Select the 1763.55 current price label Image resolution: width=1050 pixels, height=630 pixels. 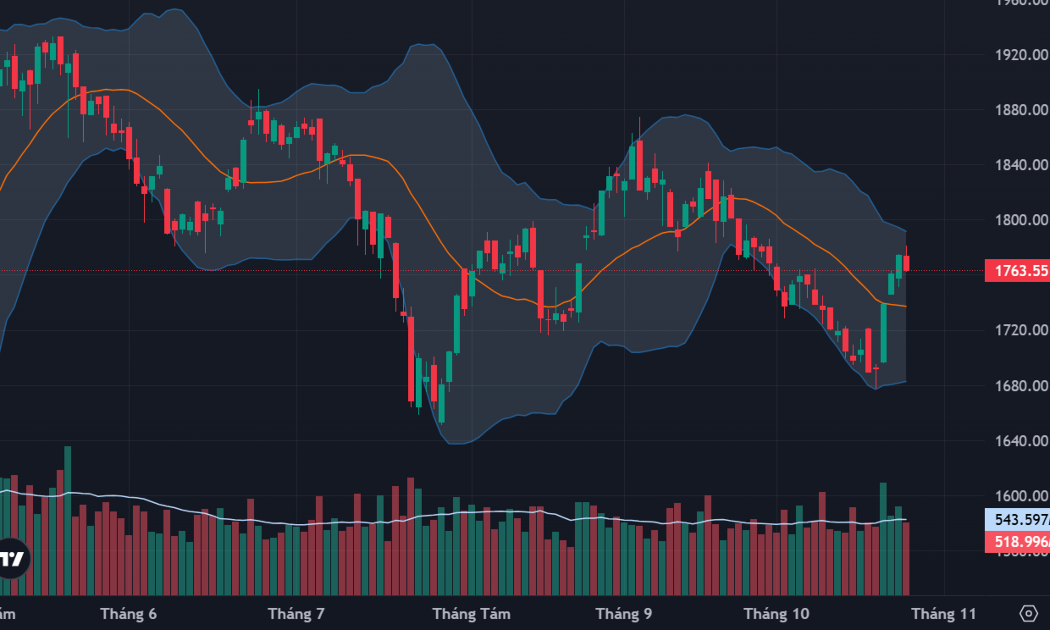[x=1017, y=270]
